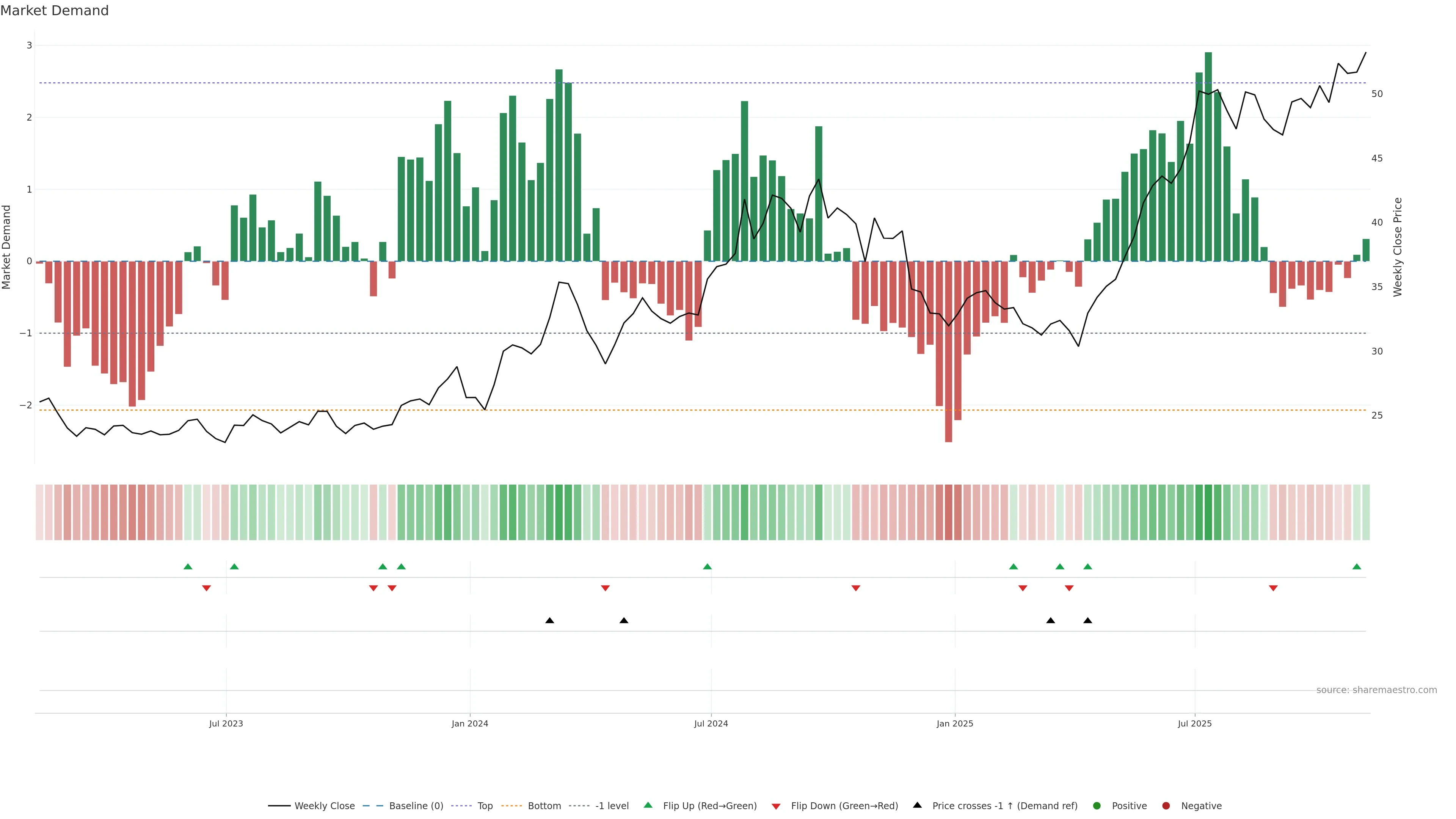The width and height of the screenshot is (1456, 819).
Task: Toggle the -1 level legend entry
Action: [612, 805]
